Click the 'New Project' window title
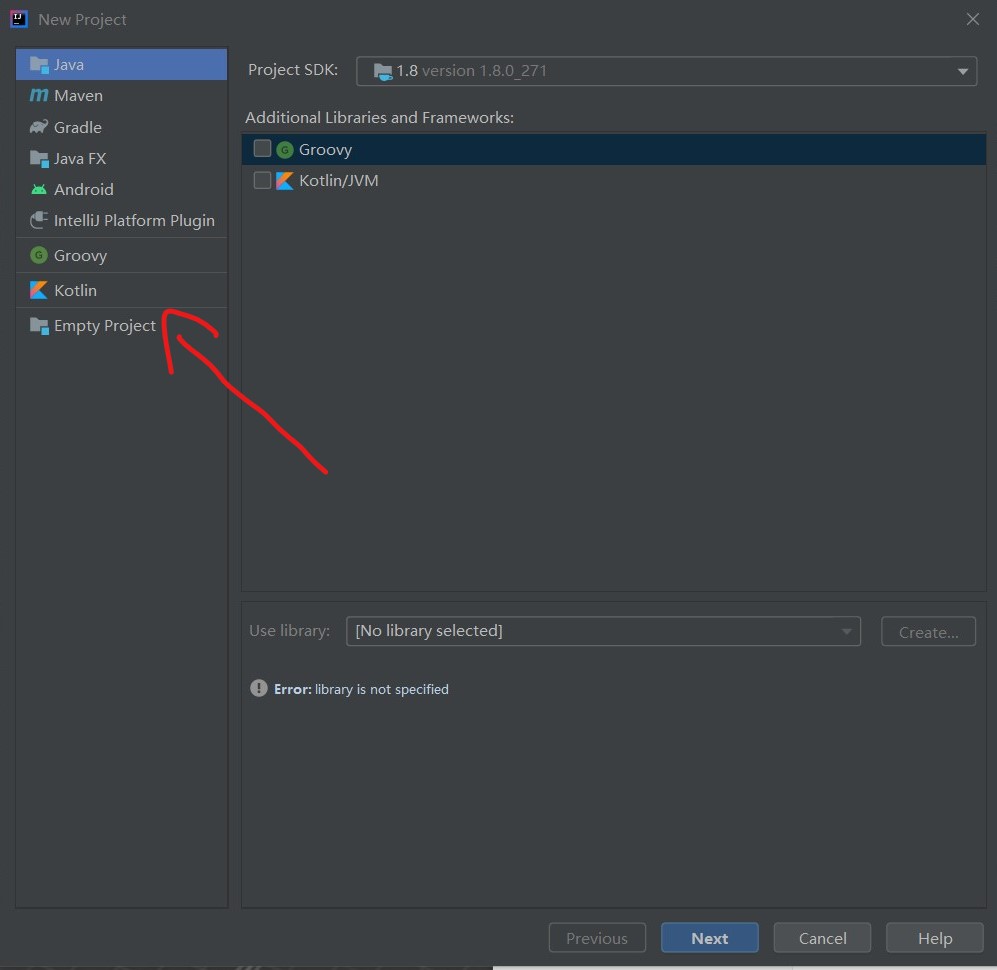The height and width of the screenshot is (970, 997). (82, 20)
